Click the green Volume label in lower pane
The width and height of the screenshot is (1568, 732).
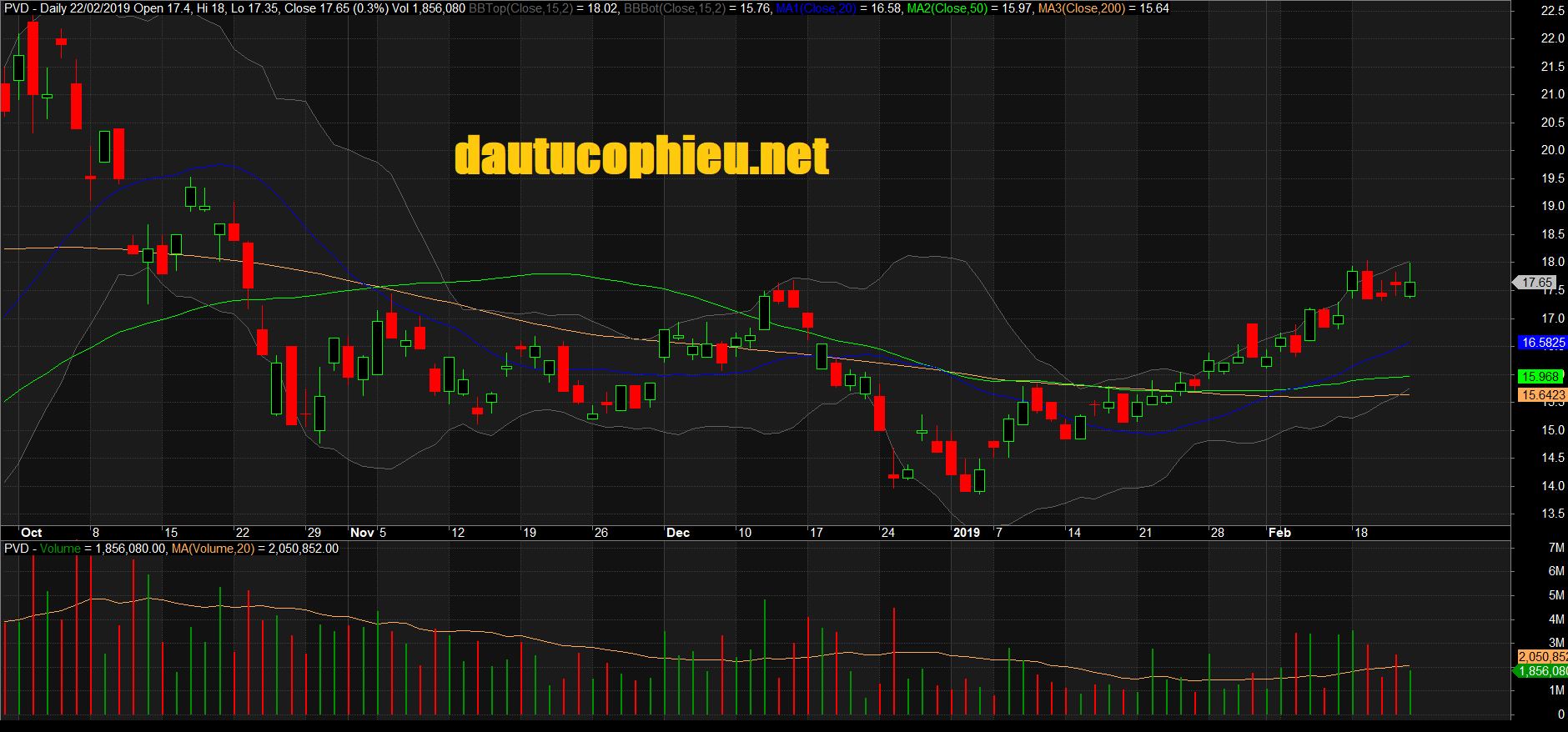(60, 549)
